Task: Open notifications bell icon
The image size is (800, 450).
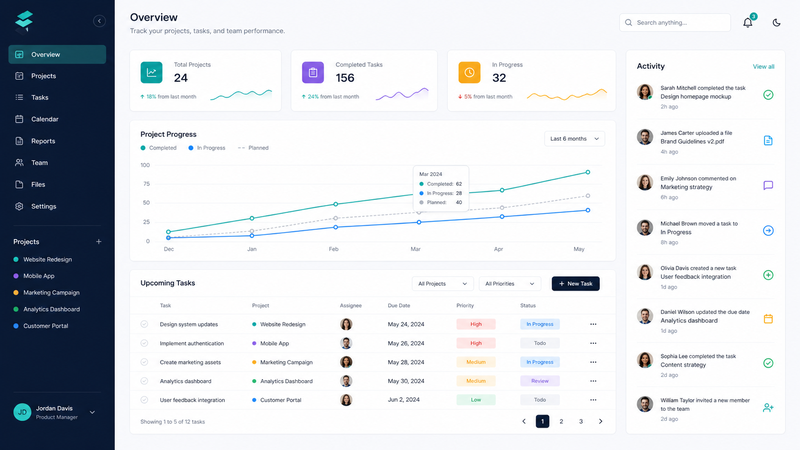Action: (747, 22)
